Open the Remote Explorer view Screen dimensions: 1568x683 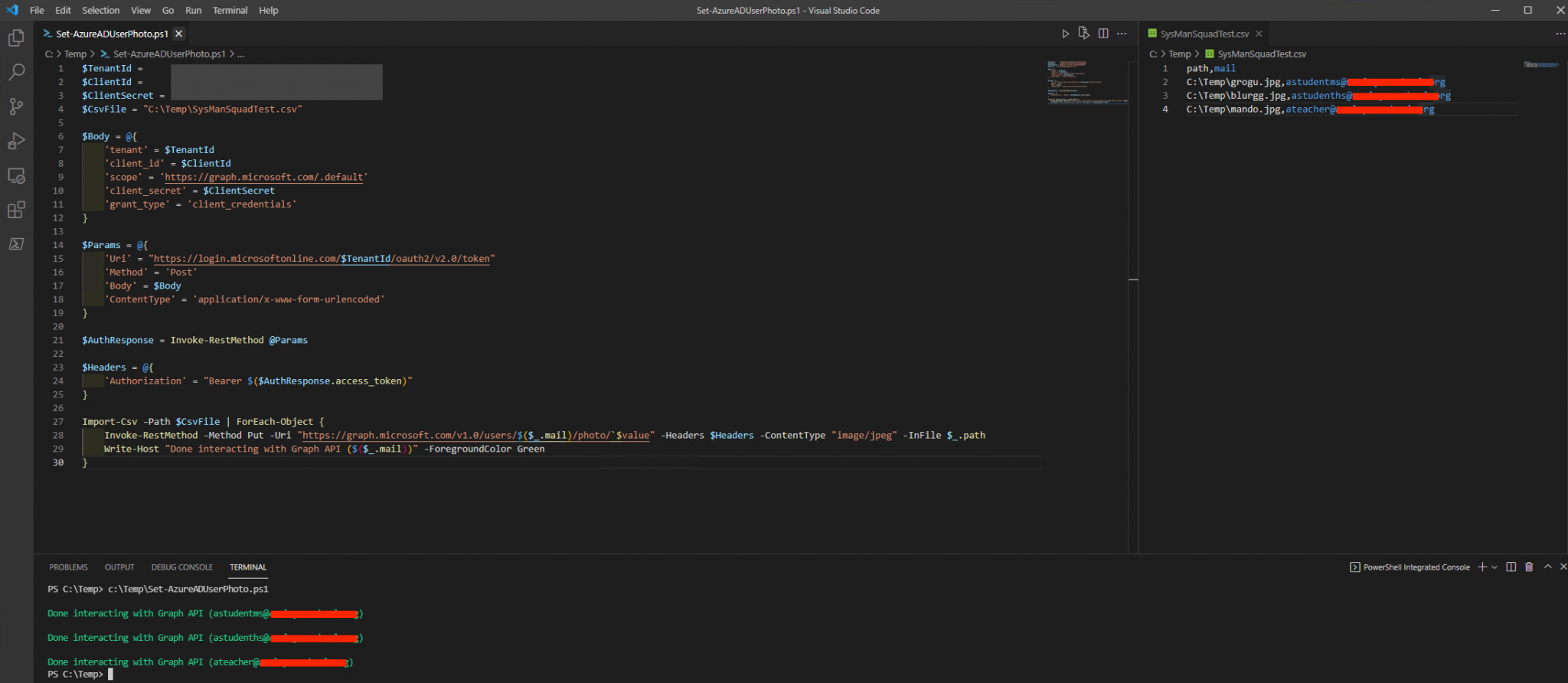click(16, 175)
